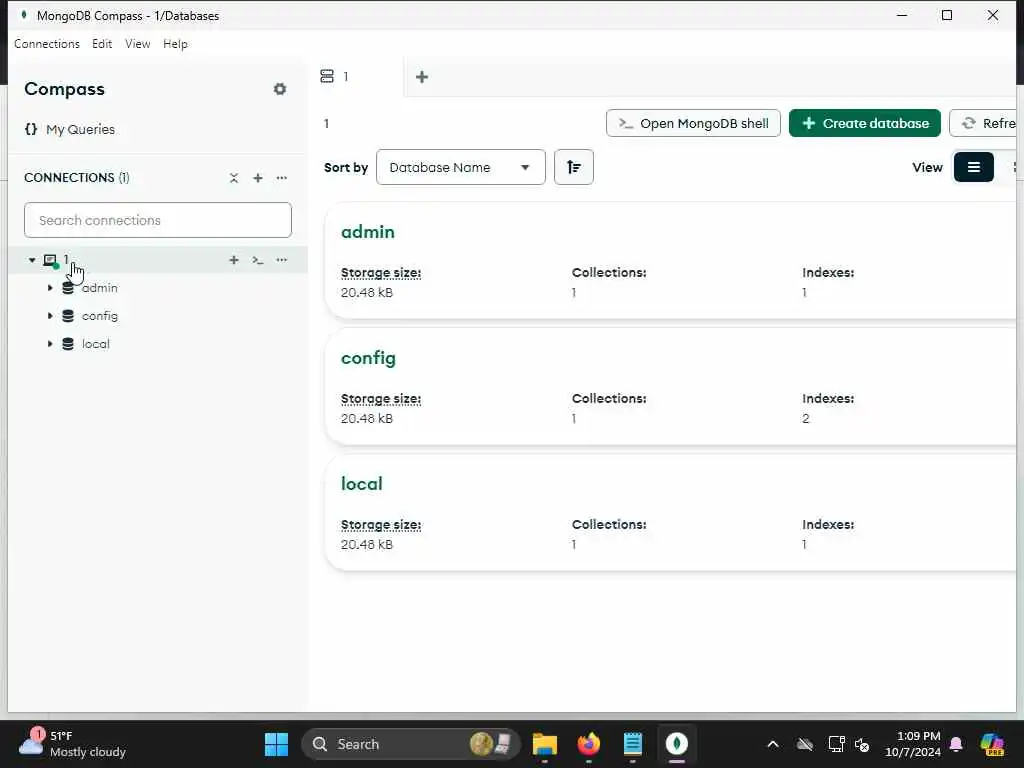
Task: Open Notepad from taskbar
Action: point(632,744)
